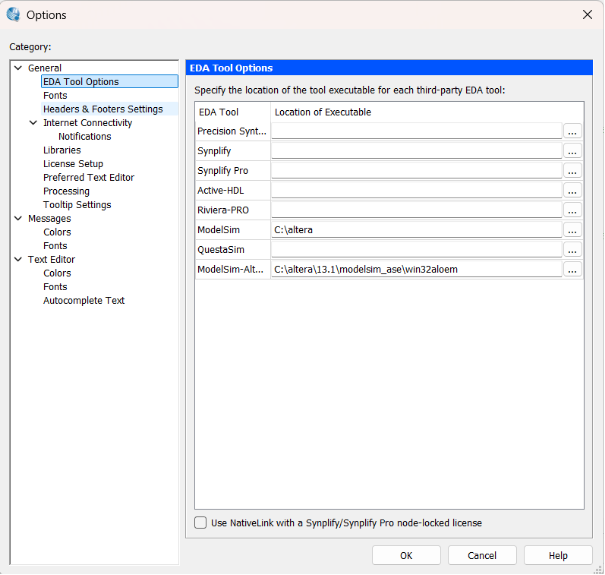Viewport: 605px width, 575px height.
Task: Collapse the General category tree node
Action: tap(18, 68)
